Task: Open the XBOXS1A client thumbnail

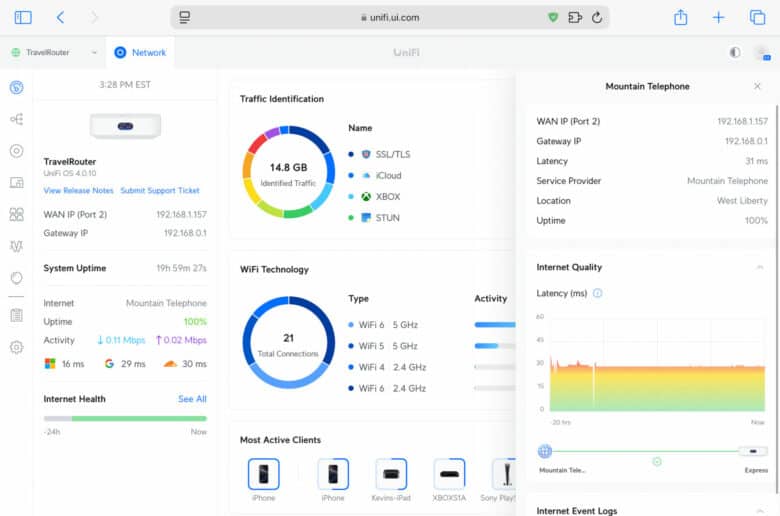Action: (449, 474)
